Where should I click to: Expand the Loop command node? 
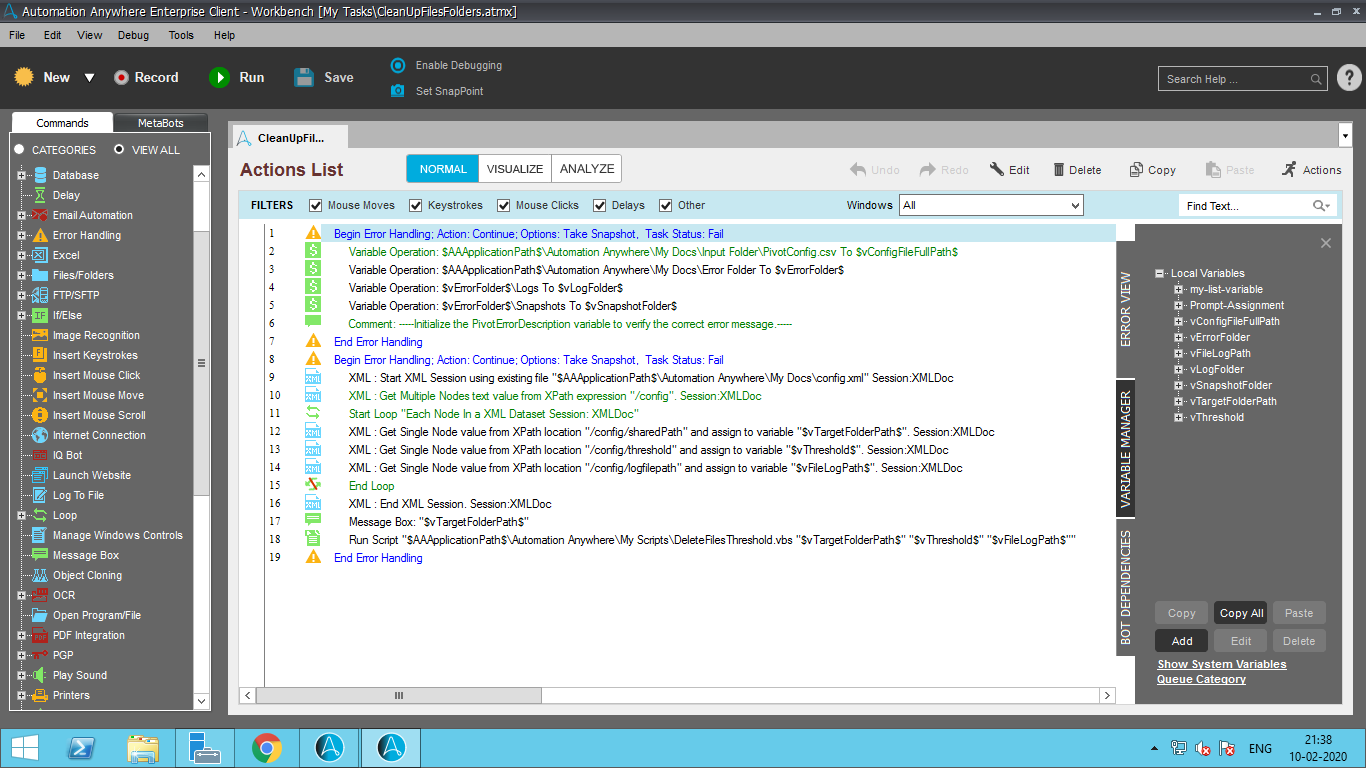[21, 515]
